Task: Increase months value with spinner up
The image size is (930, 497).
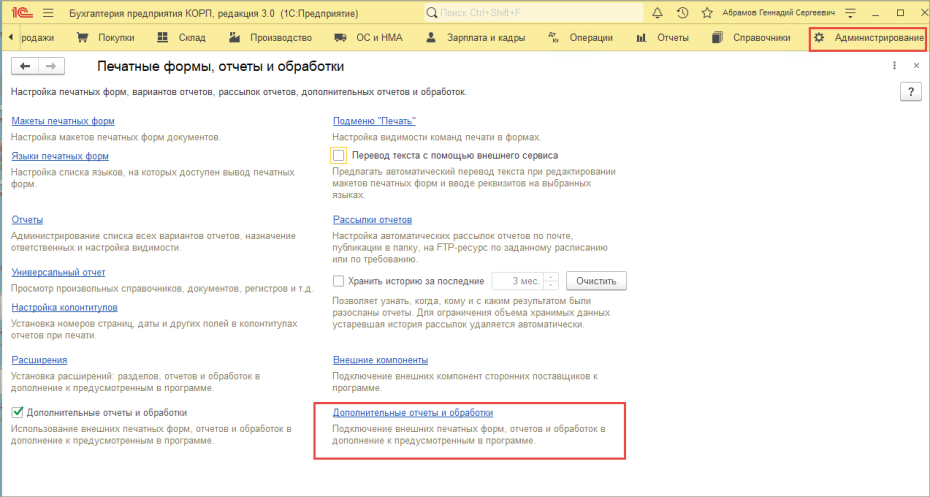Action: [x=550, y=277]
